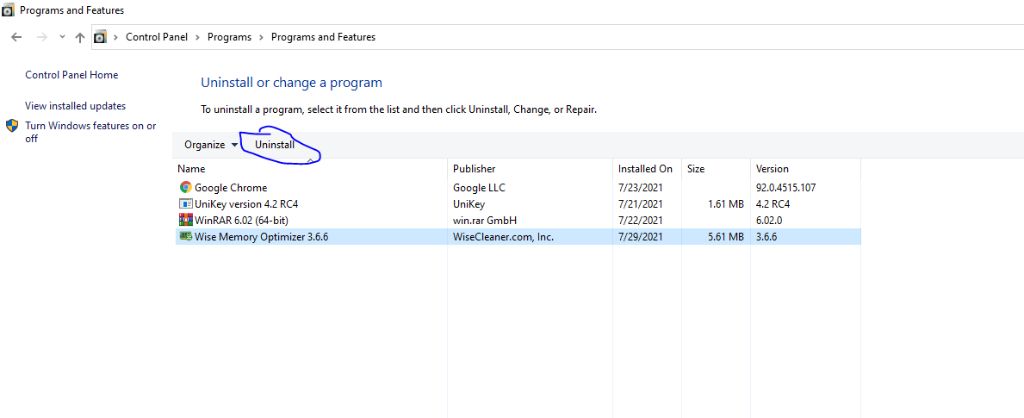Click install date 7/21/2021 cell
This screenshot has width=1024, height=418.
point(641,204)
